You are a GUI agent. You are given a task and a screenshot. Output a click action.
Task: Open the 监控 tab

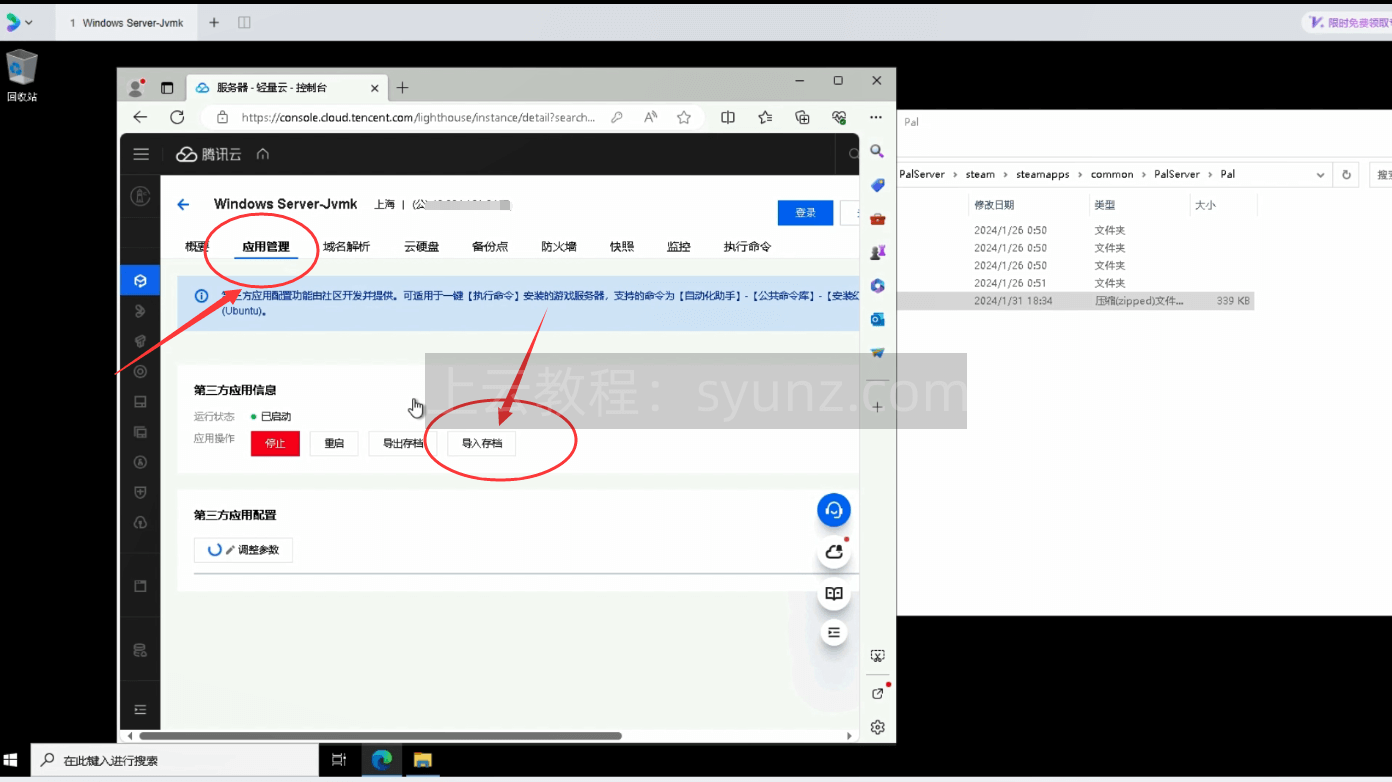point(679,246)
